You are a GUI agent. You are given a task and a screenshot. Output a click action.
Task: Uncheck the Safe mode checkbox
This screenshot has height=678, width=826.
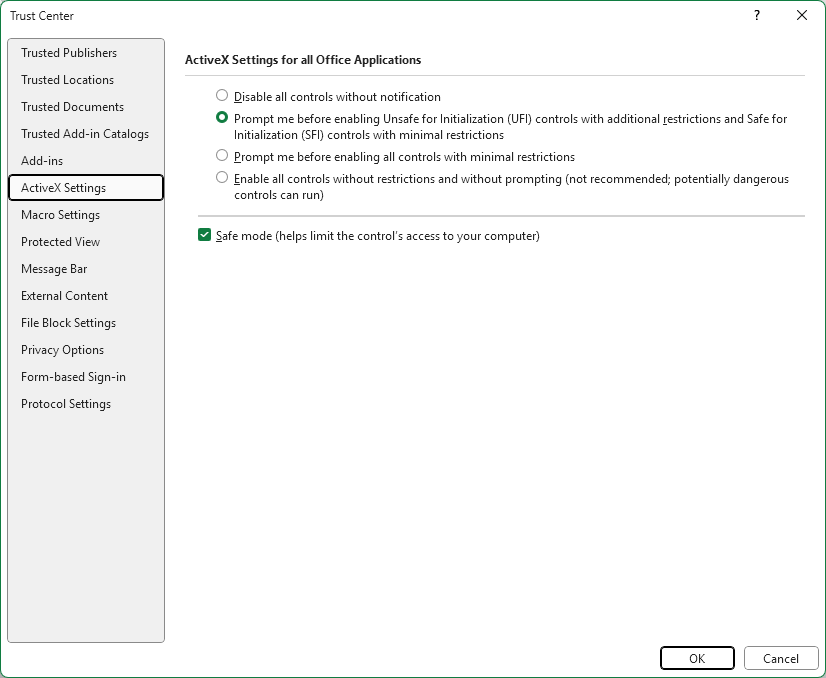click(204, 235)
